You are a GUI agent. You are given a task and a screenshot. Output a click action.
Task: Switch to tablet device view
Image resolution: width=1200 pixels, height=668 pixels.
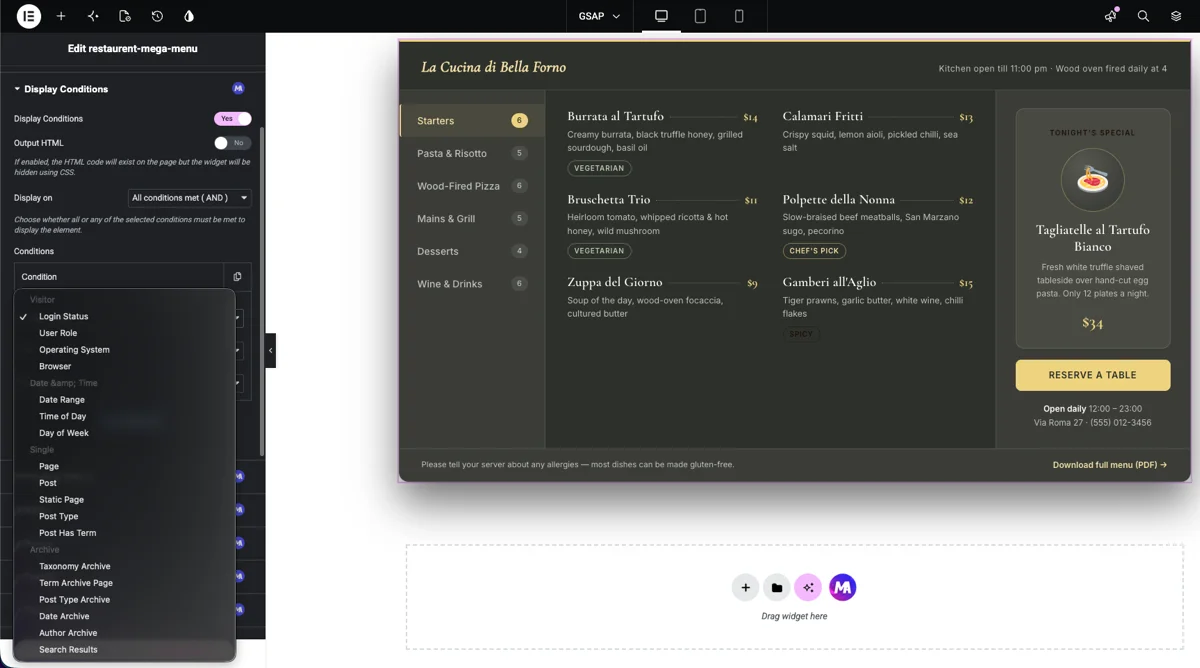[700, 16]
